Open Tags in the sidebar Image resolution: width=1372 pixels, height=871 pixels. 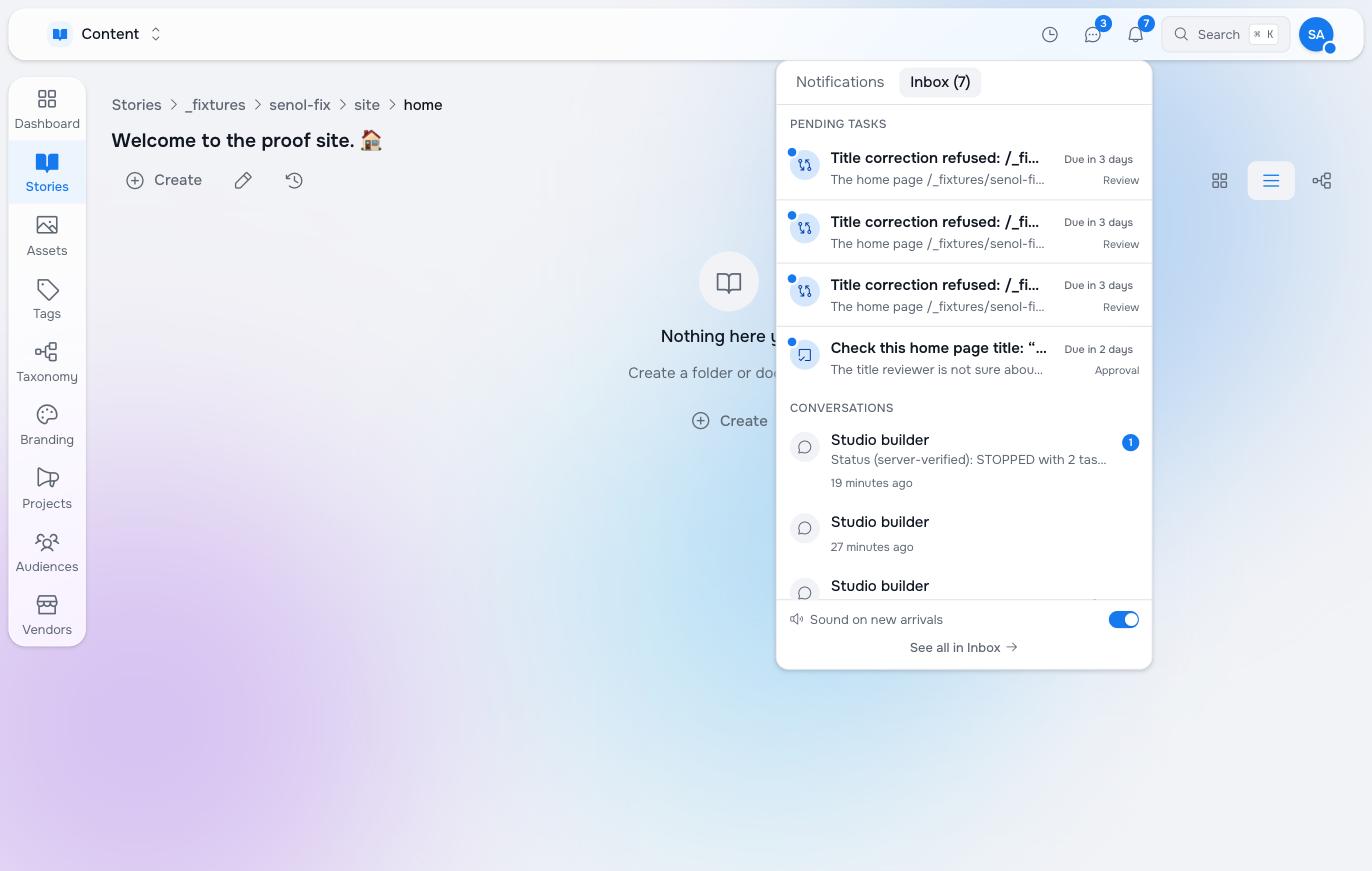47,300
